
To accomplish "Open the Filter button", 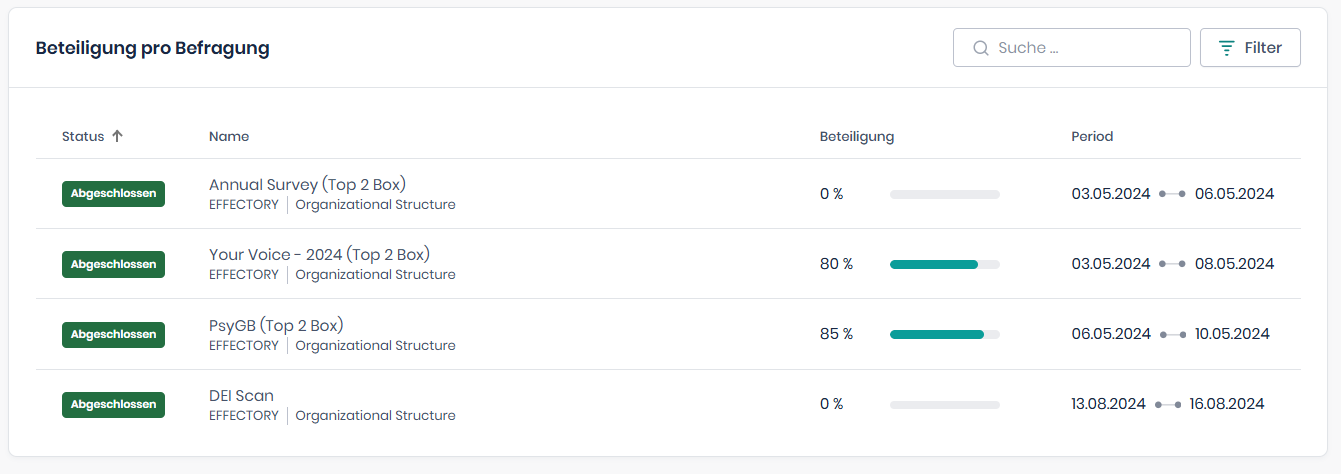I will pyautogui.click(x=1250, y=48).
